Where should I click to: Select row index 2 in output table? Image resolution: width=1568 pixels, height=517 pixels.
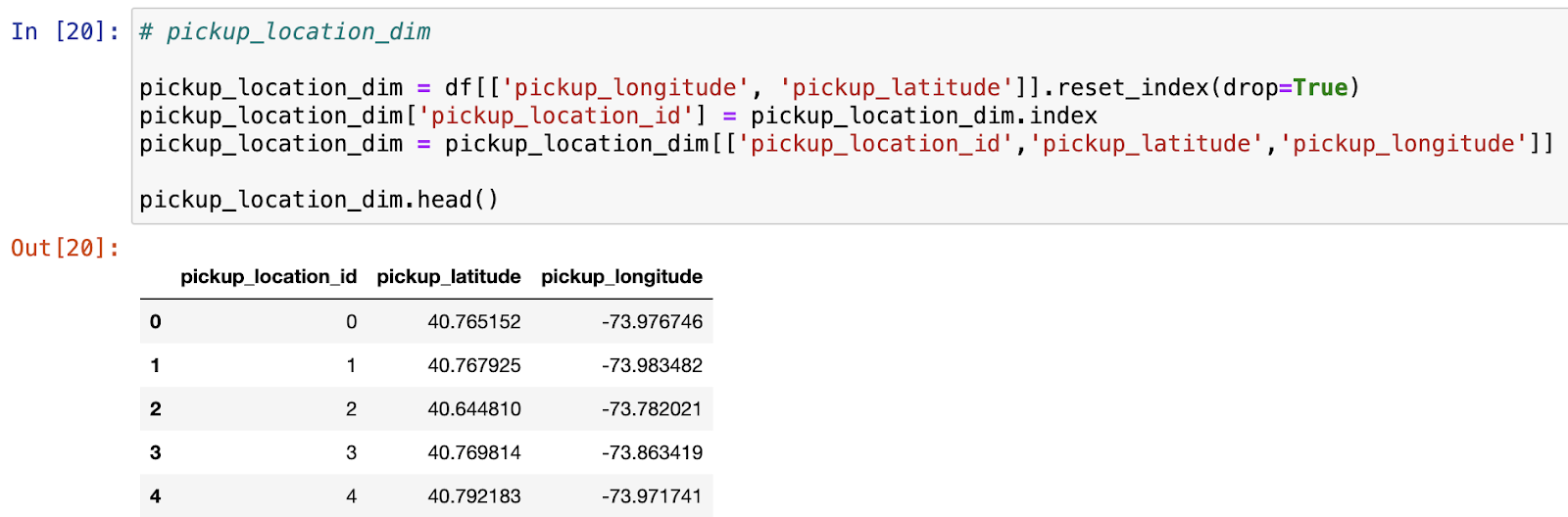(x=155, y=408)
